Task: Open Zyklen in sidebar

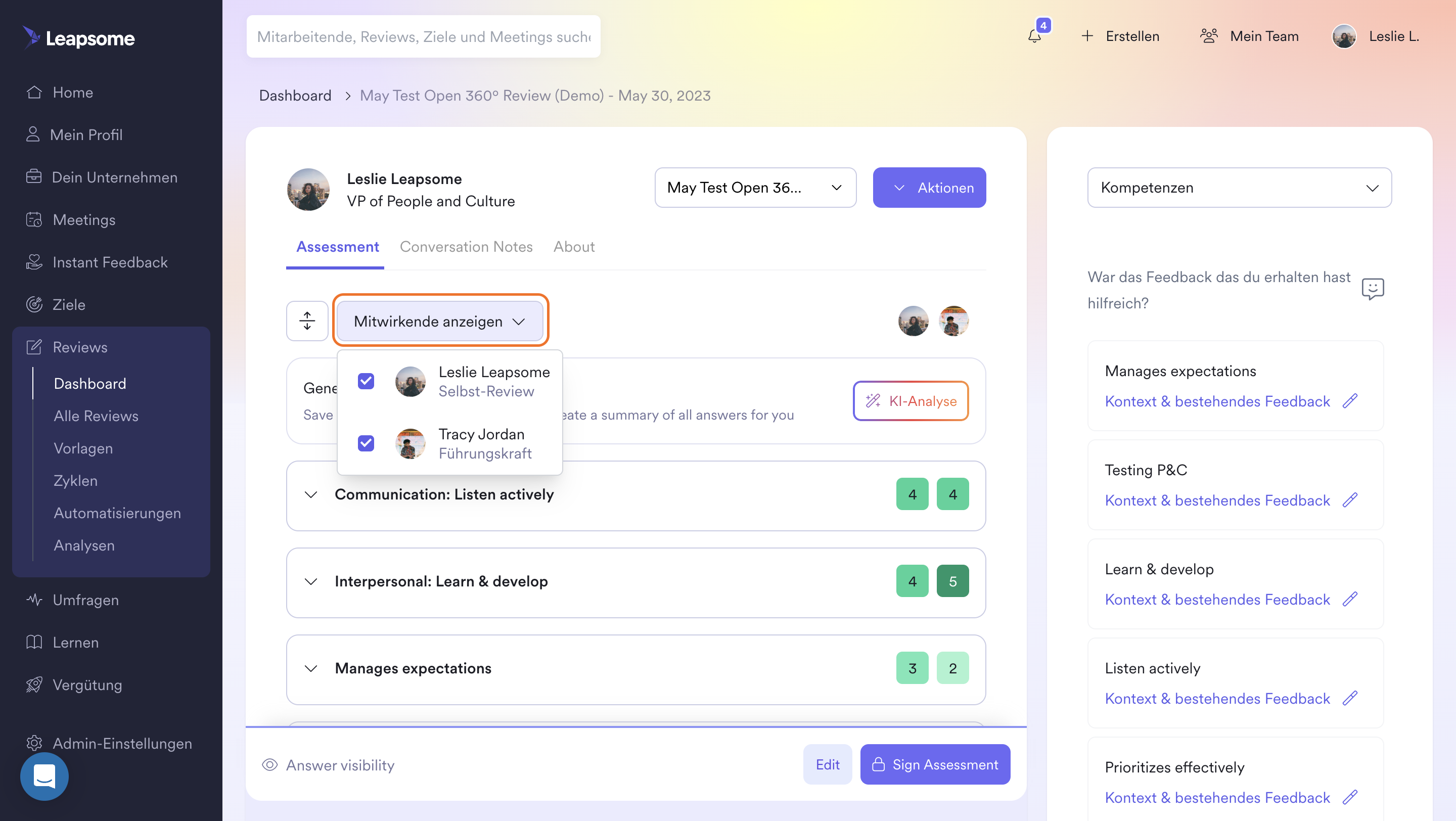Action: [75, 480]
